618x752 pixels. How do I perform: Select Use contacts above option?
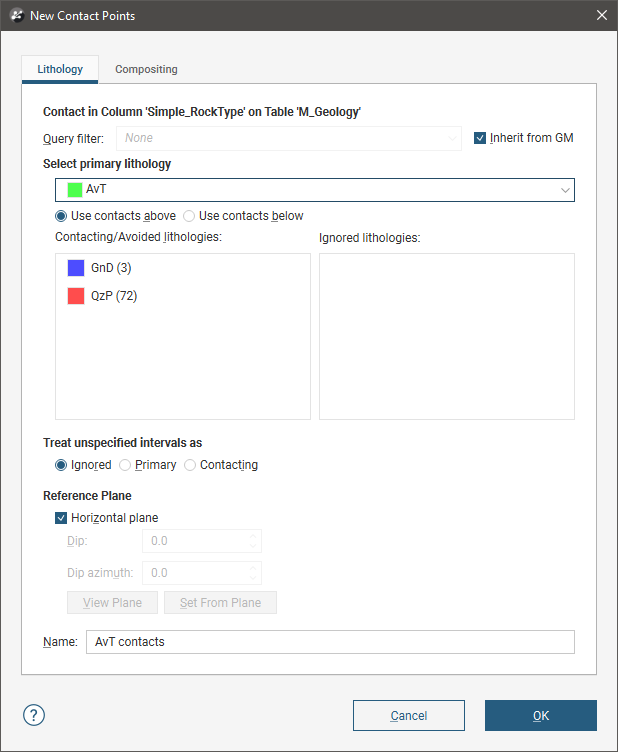coord(62,216)
